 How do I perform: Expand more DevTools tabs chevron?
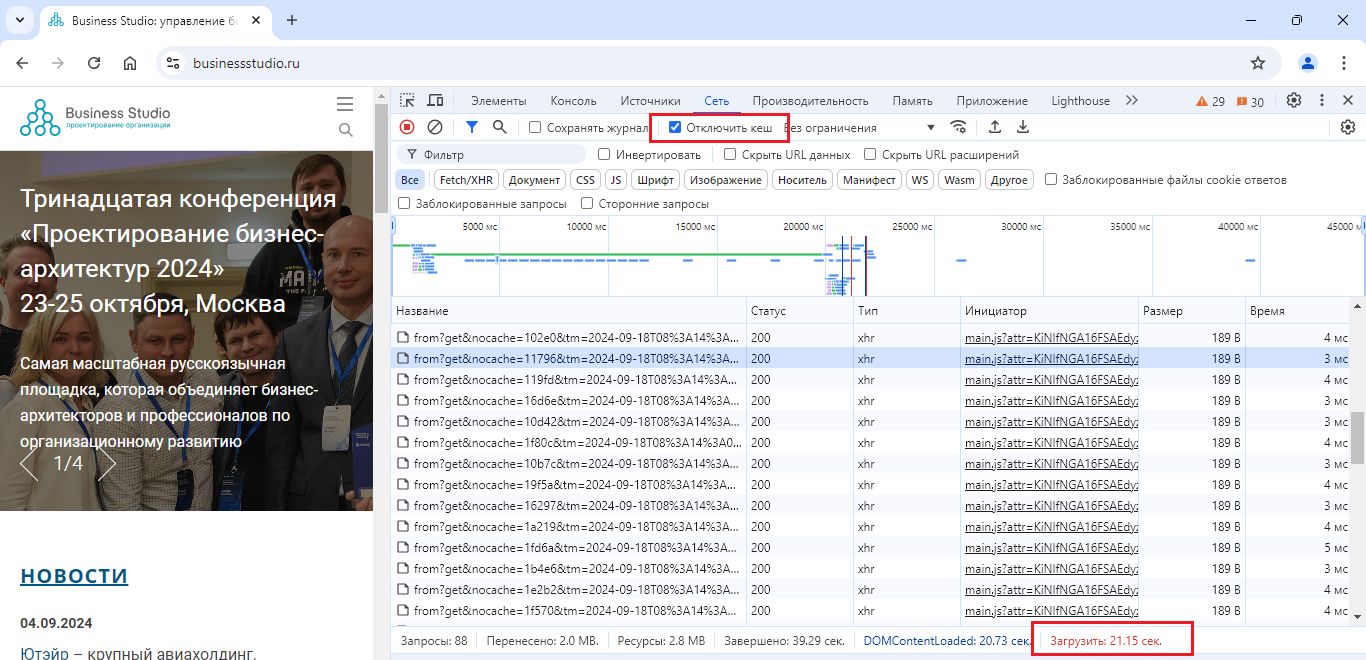[1132, 100]
